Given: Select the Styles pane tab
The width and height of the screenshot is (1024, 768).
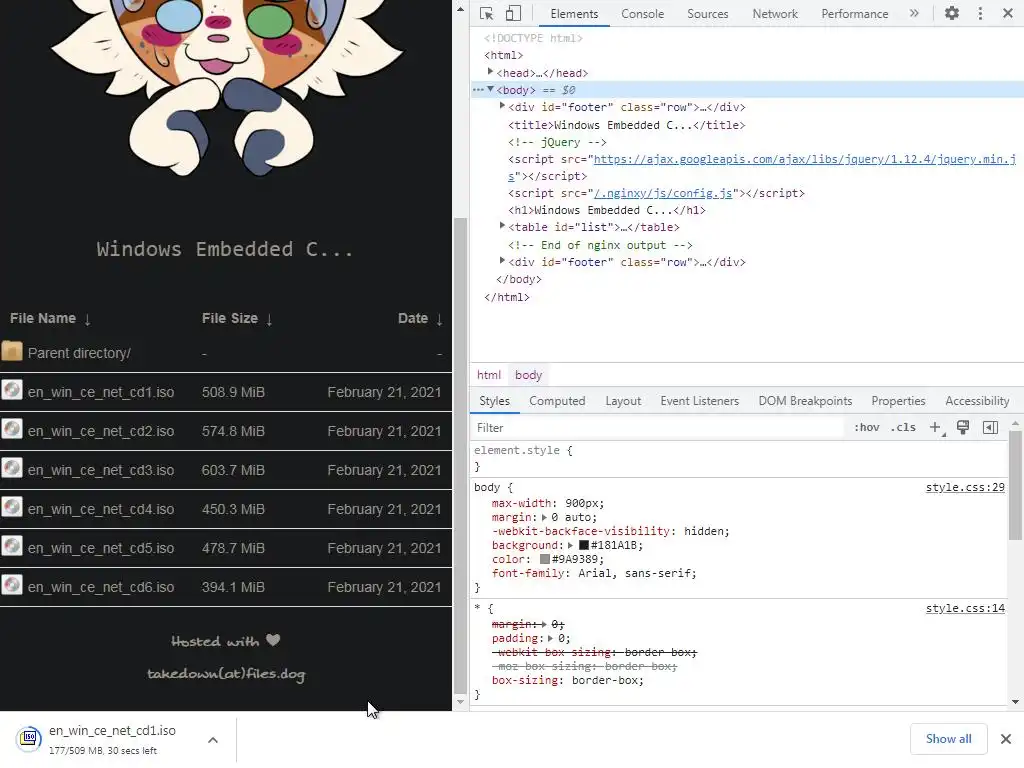Looking at the screenshot, I should click(494, 401).
